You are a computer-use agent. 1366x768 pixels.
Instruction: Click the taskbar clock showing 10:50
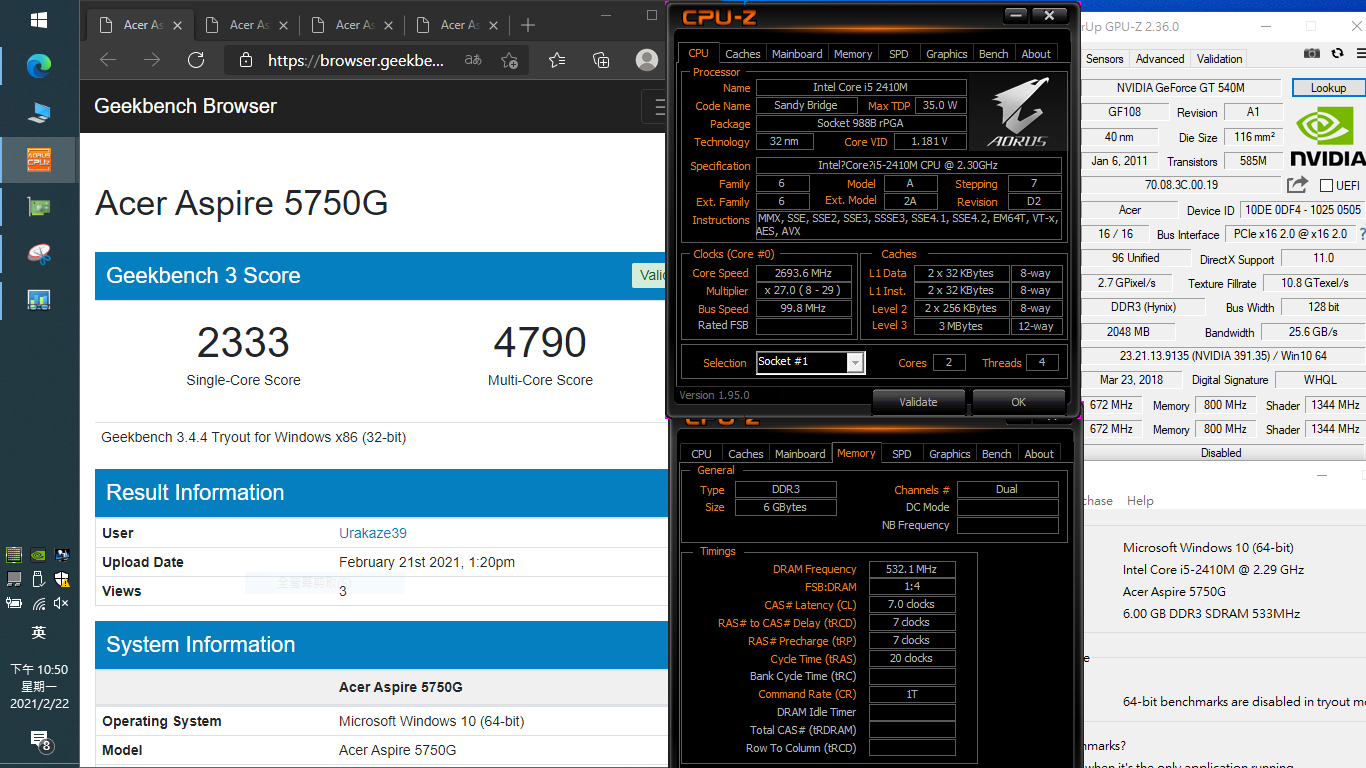point(39,686)
